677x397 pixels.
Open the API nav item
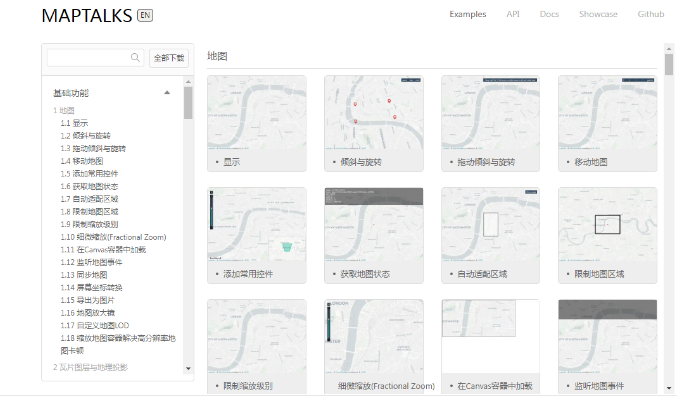point(513,14)
